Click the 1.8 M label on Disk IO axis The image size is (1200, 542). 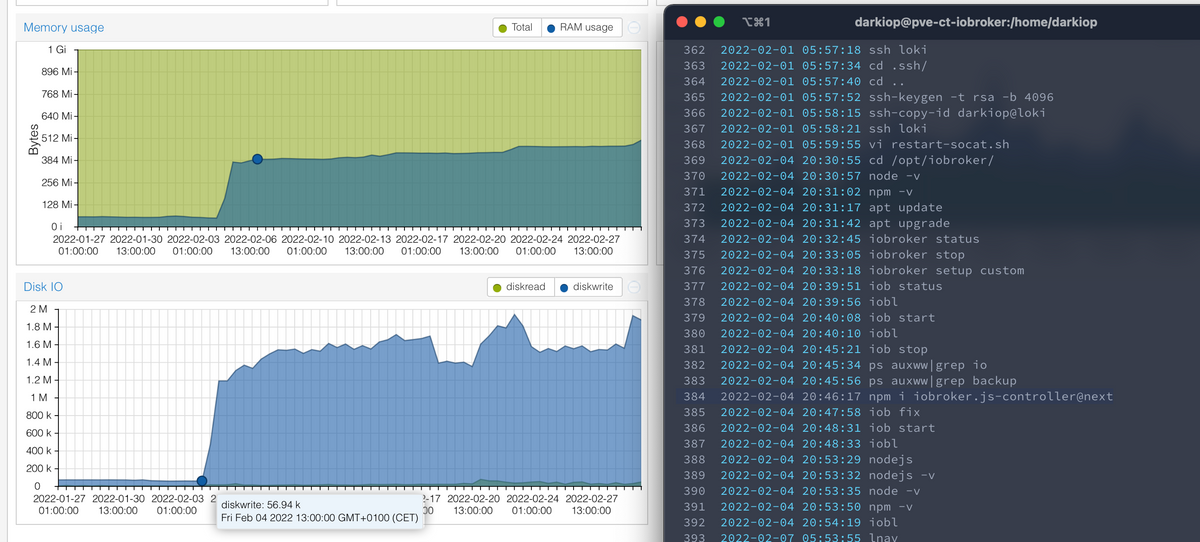click(39, 327)
